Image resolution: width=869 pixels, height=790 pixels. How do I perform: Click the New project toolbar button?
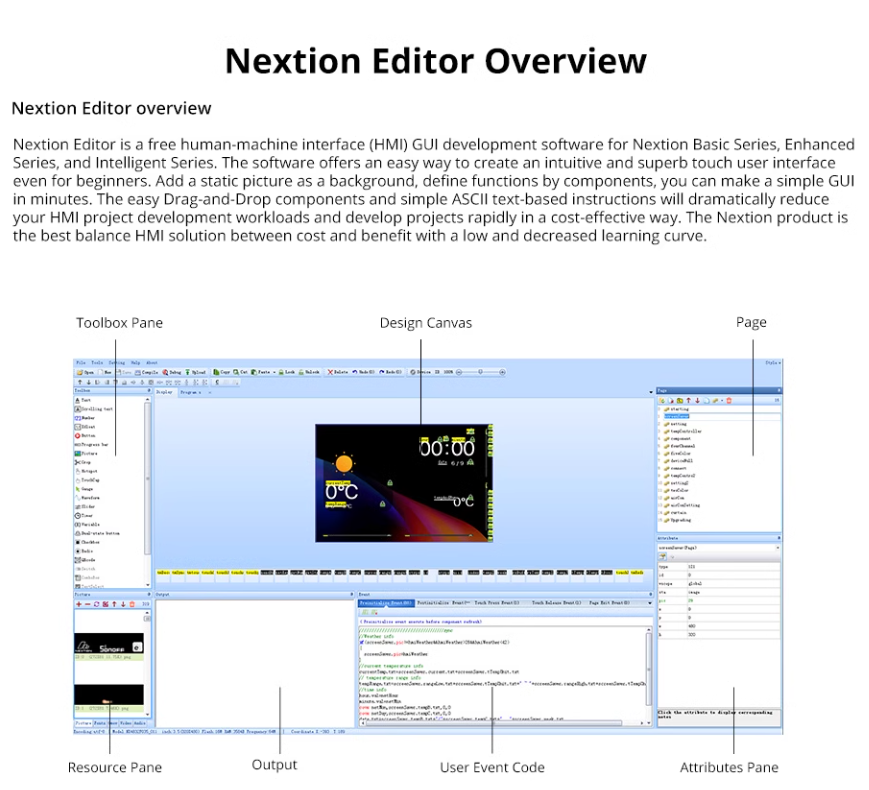click(105, 373)
